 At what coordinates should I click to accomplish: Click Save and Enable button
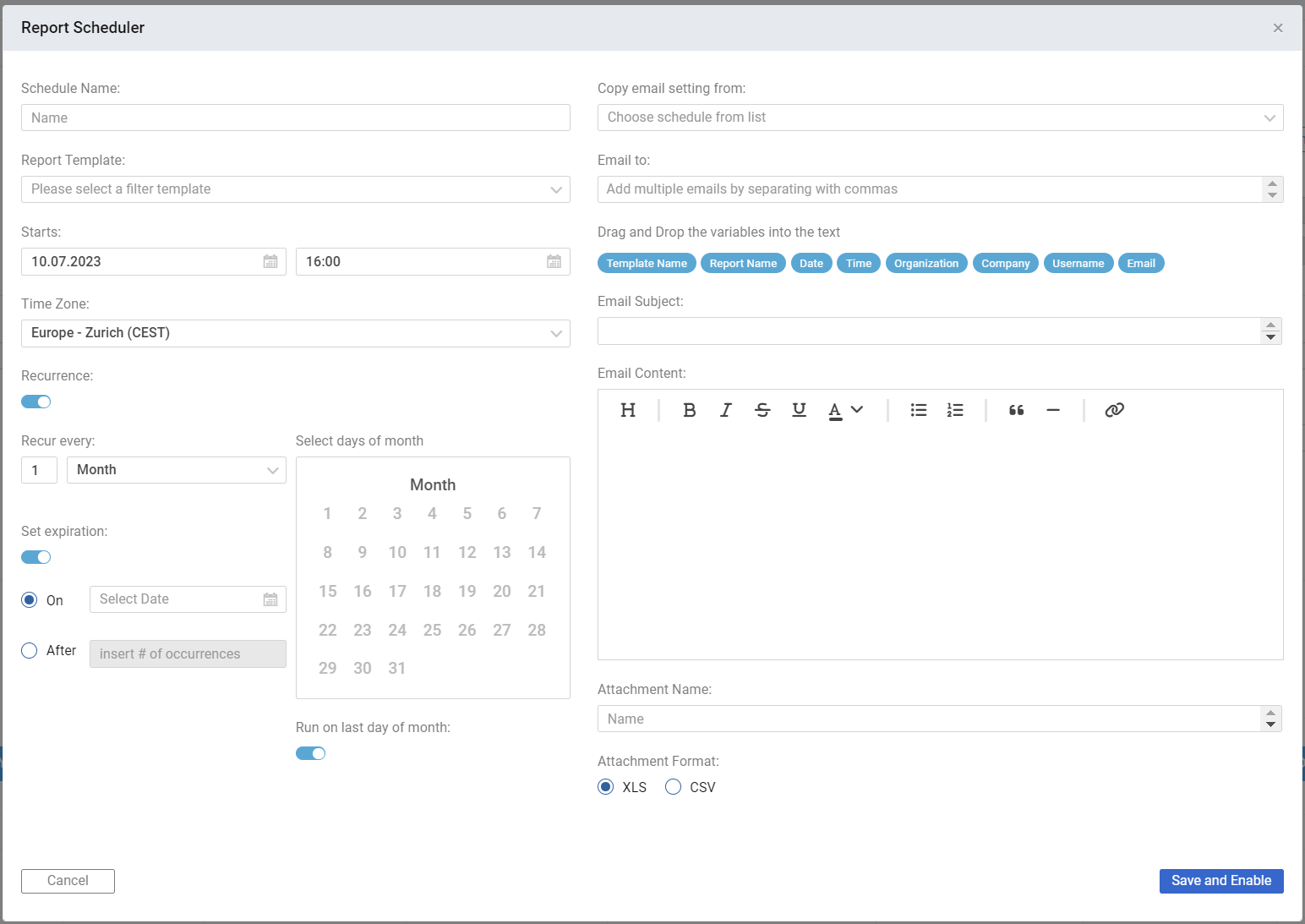1221,881
